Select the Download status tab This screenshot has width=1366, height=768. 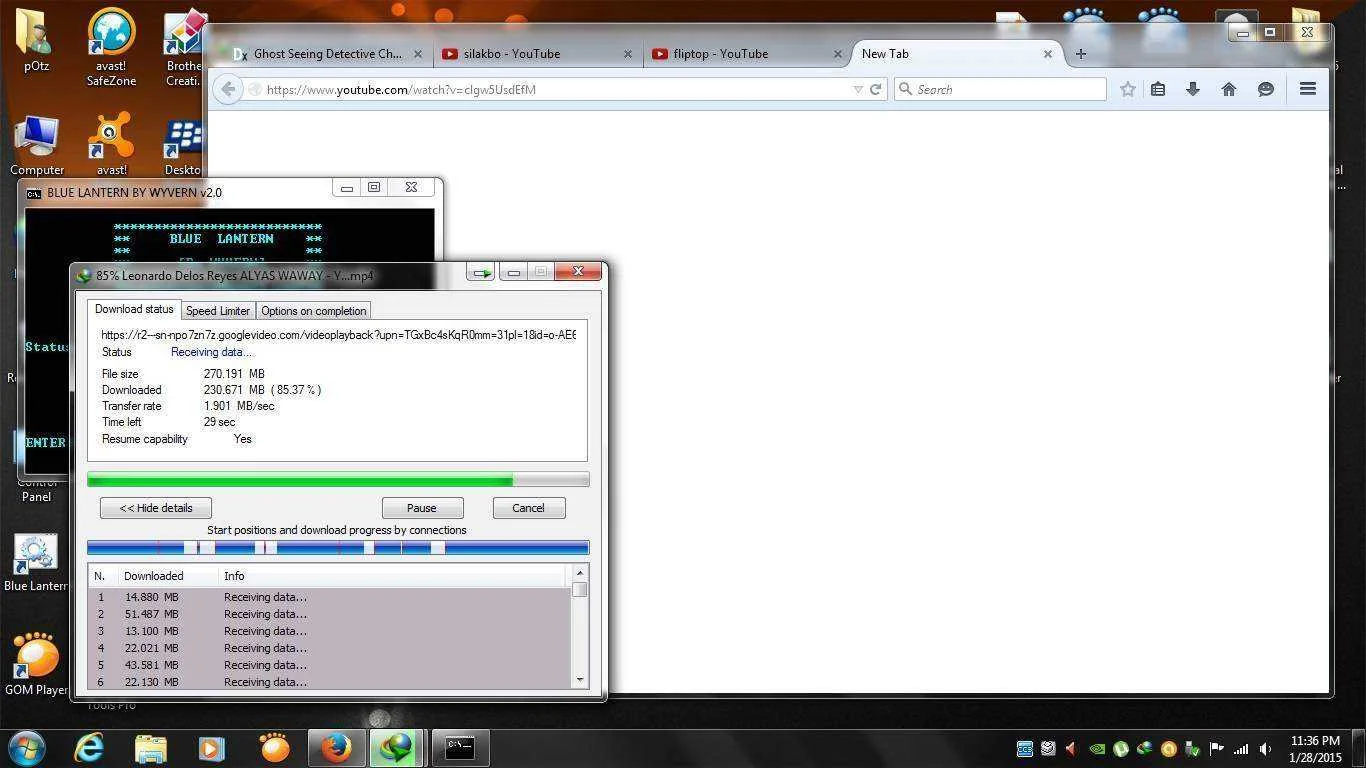point(134,310)
